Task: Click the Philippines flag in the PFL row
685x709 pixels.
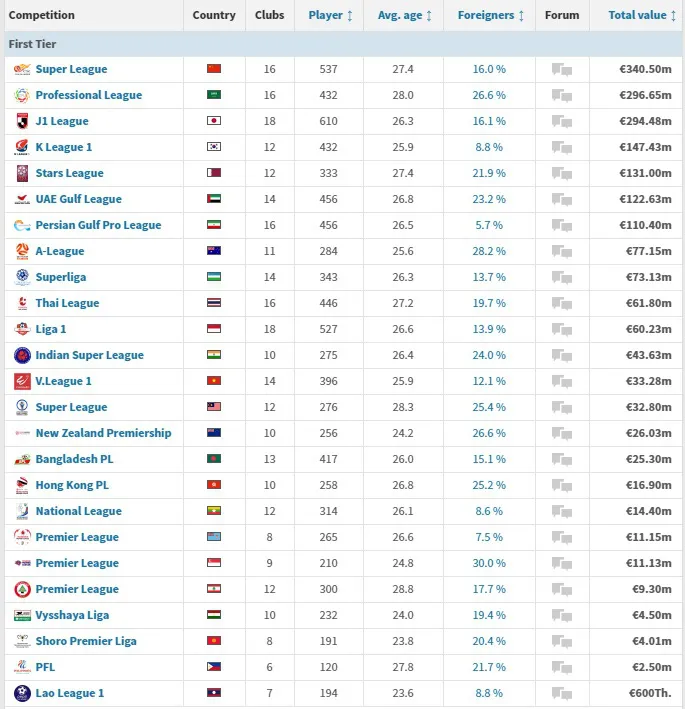Action: (214, 666)
